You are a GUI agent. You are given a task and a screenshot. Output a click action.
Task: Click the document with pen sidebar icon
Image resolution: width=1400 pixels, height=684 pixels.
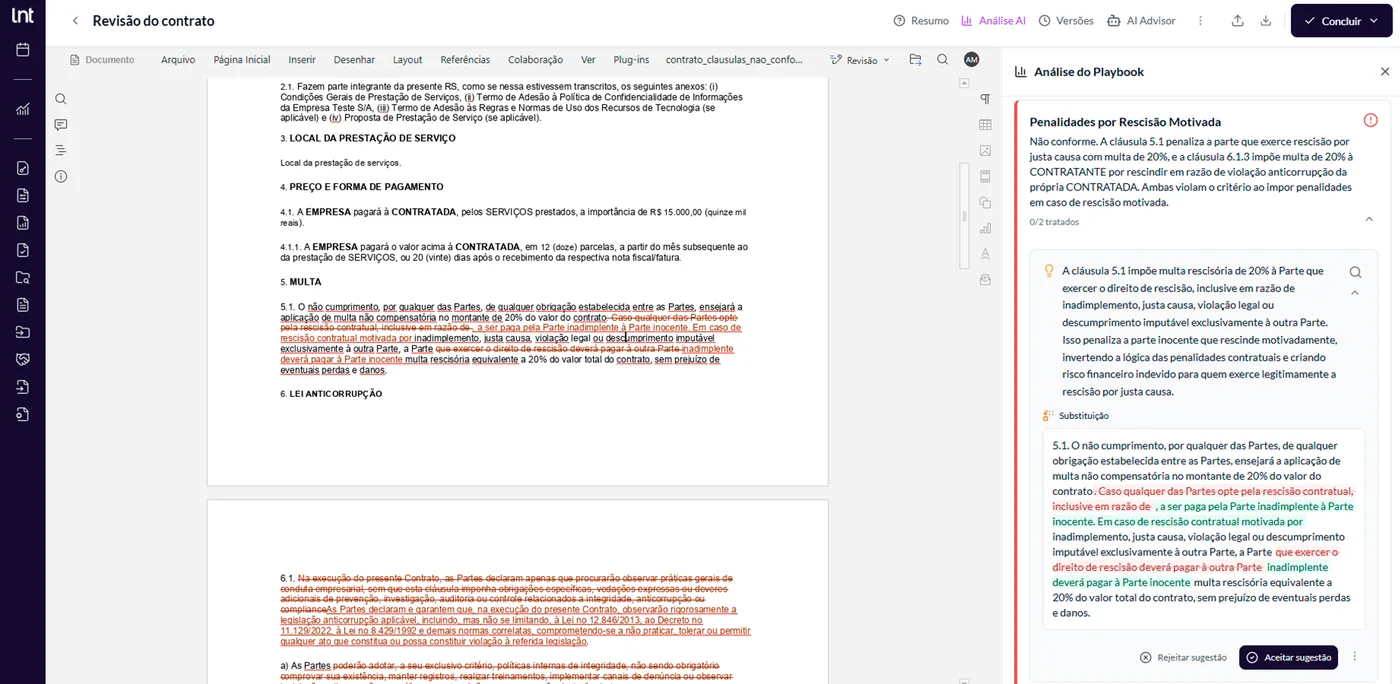23,167
